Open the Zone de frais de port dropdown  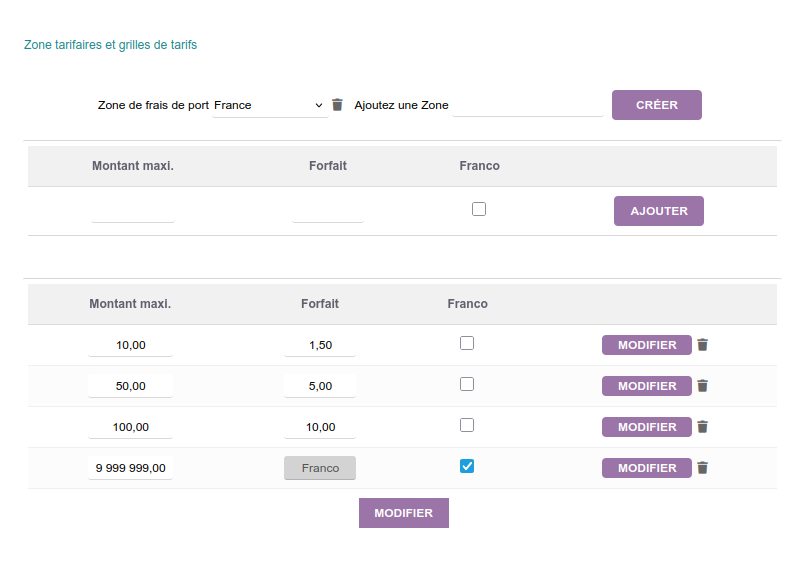pyautogui.click(x=270, y=105)
